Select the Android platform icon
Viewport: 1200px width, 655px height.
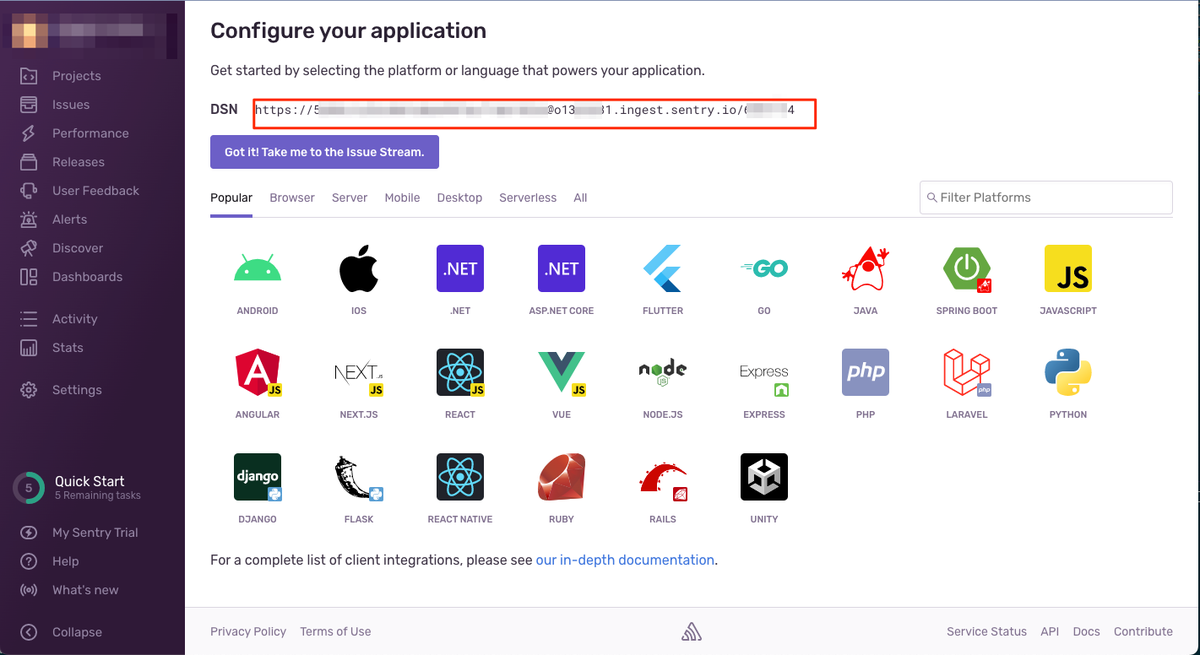(257, 268)
